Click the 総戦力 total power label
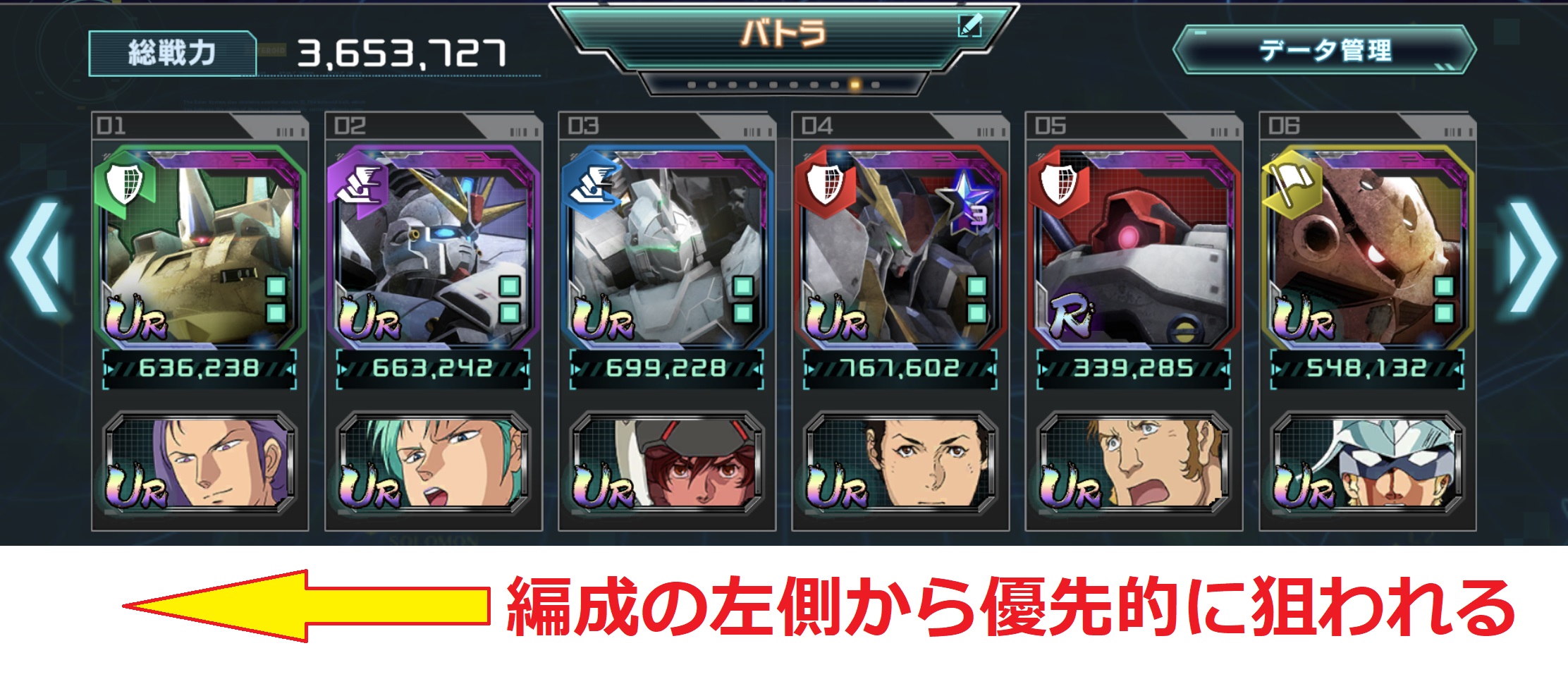Screen dimensions: 1568x684 (171, 53)
